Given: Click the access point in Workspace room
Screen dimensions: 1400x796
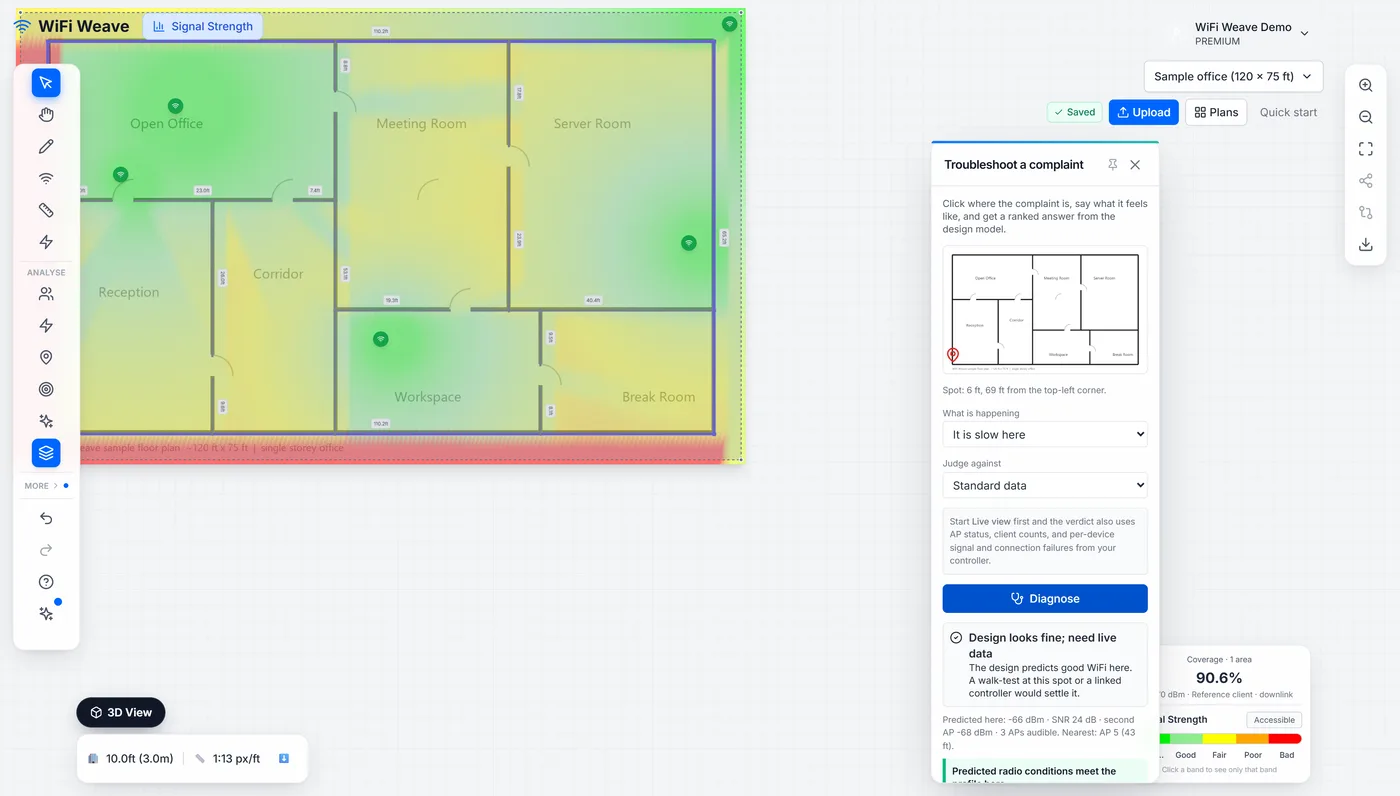Looking at the screenshot, I should pos(380,340).
